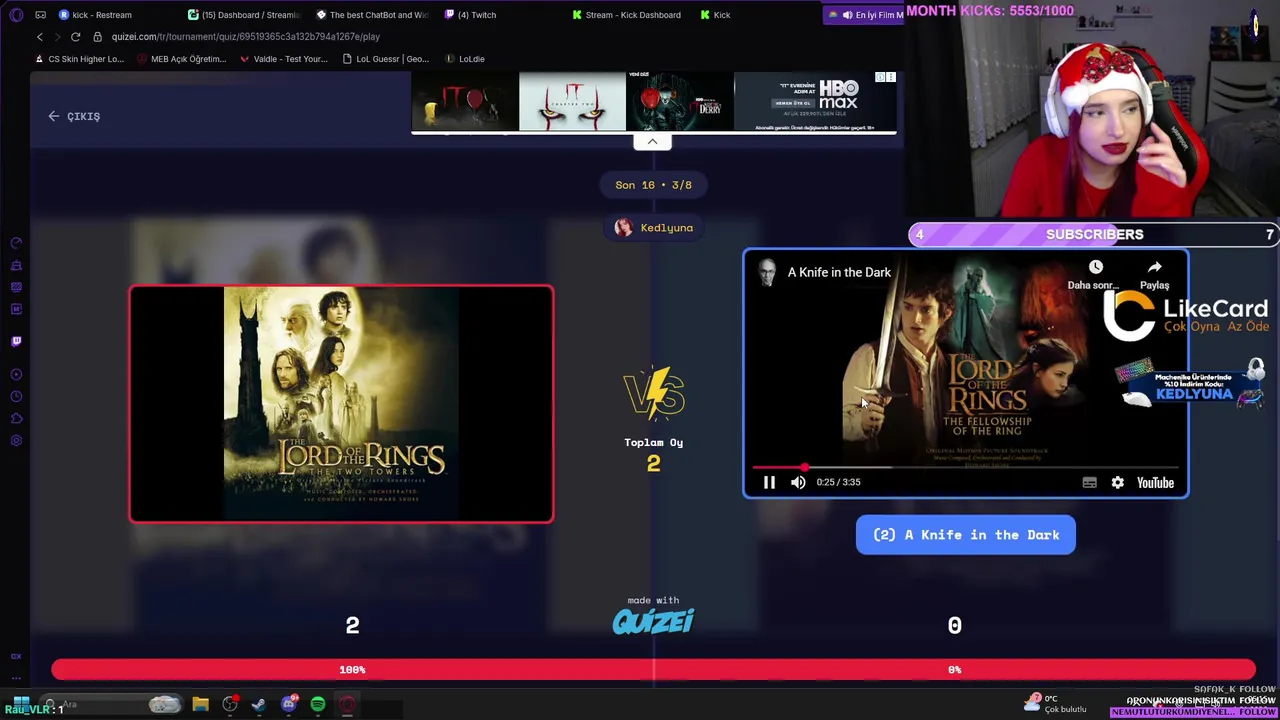
Task: Switch to the Kick tab
Action: (716, 15)
